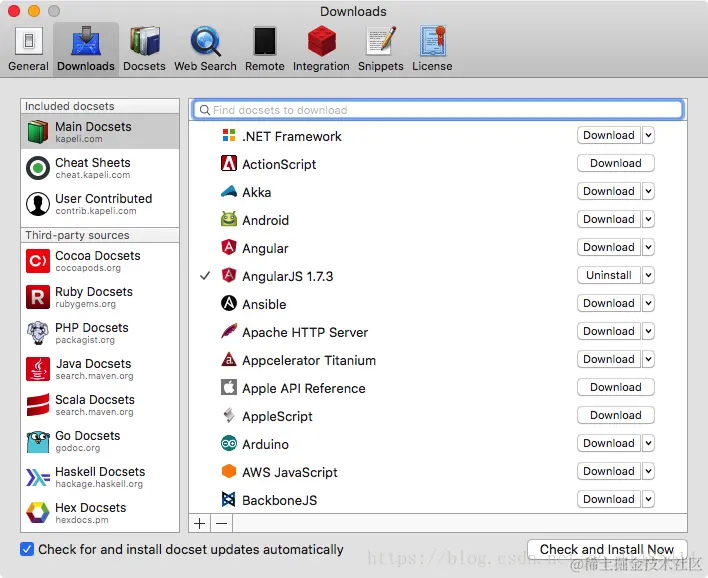Uninstall the AngularJS 1.7.3 docset
This screenshot has width=708, height=578.
click(609, 275)
